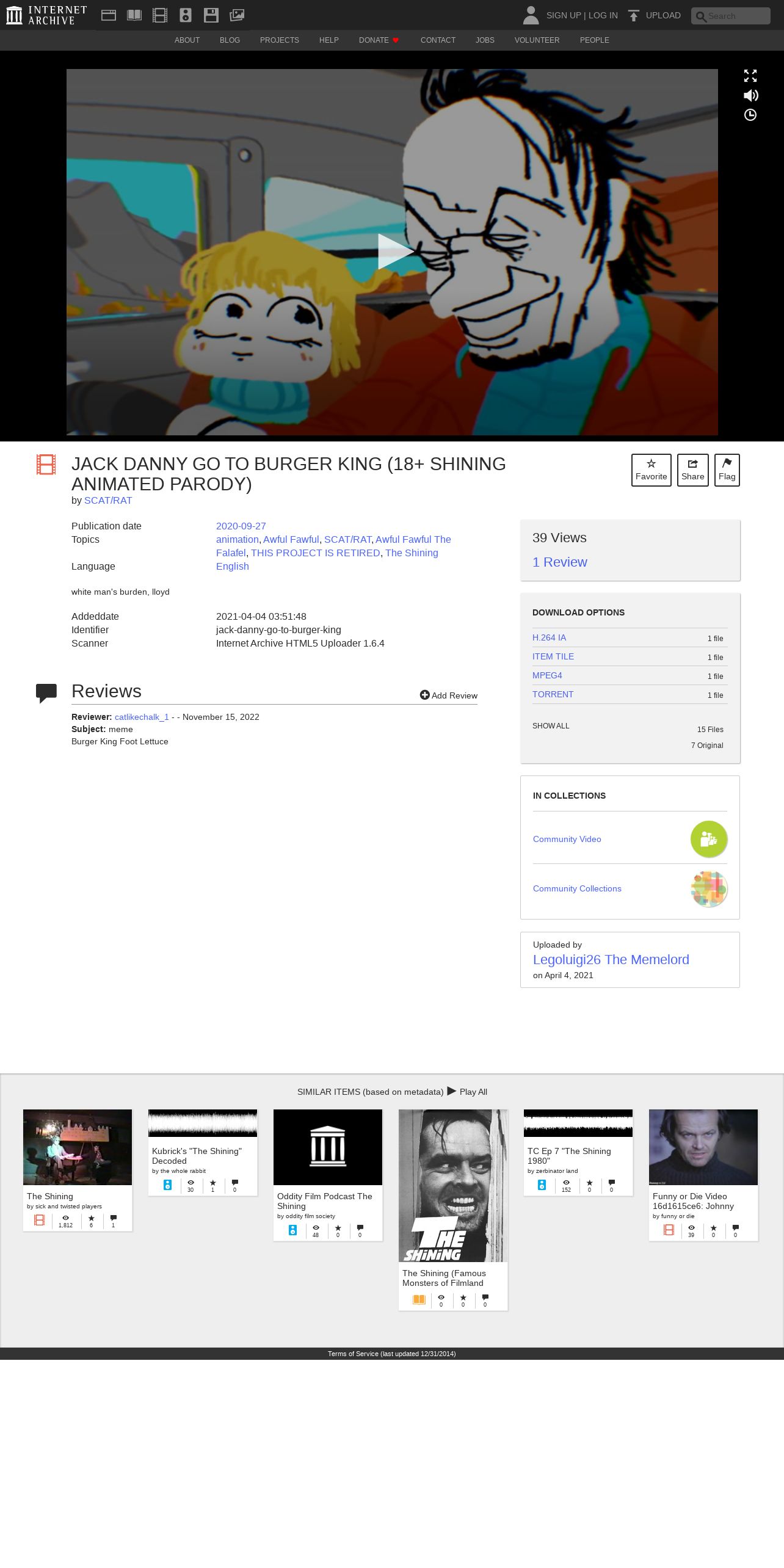Open the Audio speaker icon in top bar

[186, 15]
